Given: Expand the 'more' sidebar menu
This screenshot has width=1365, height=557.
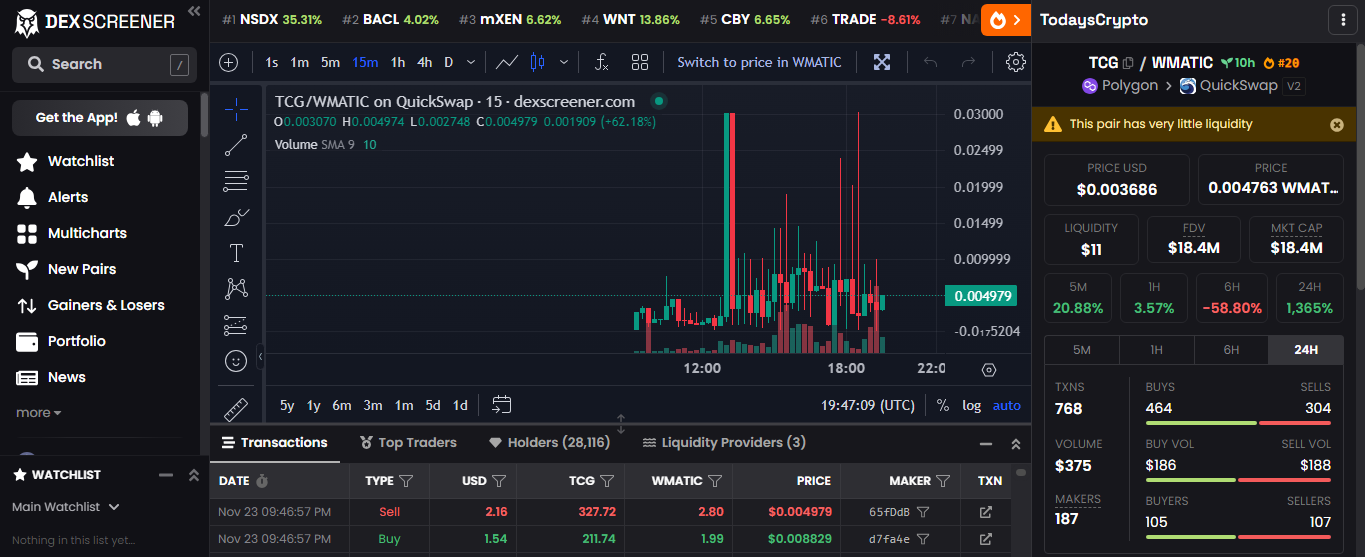Looking at the screenshot, I should tap(39, 413).
